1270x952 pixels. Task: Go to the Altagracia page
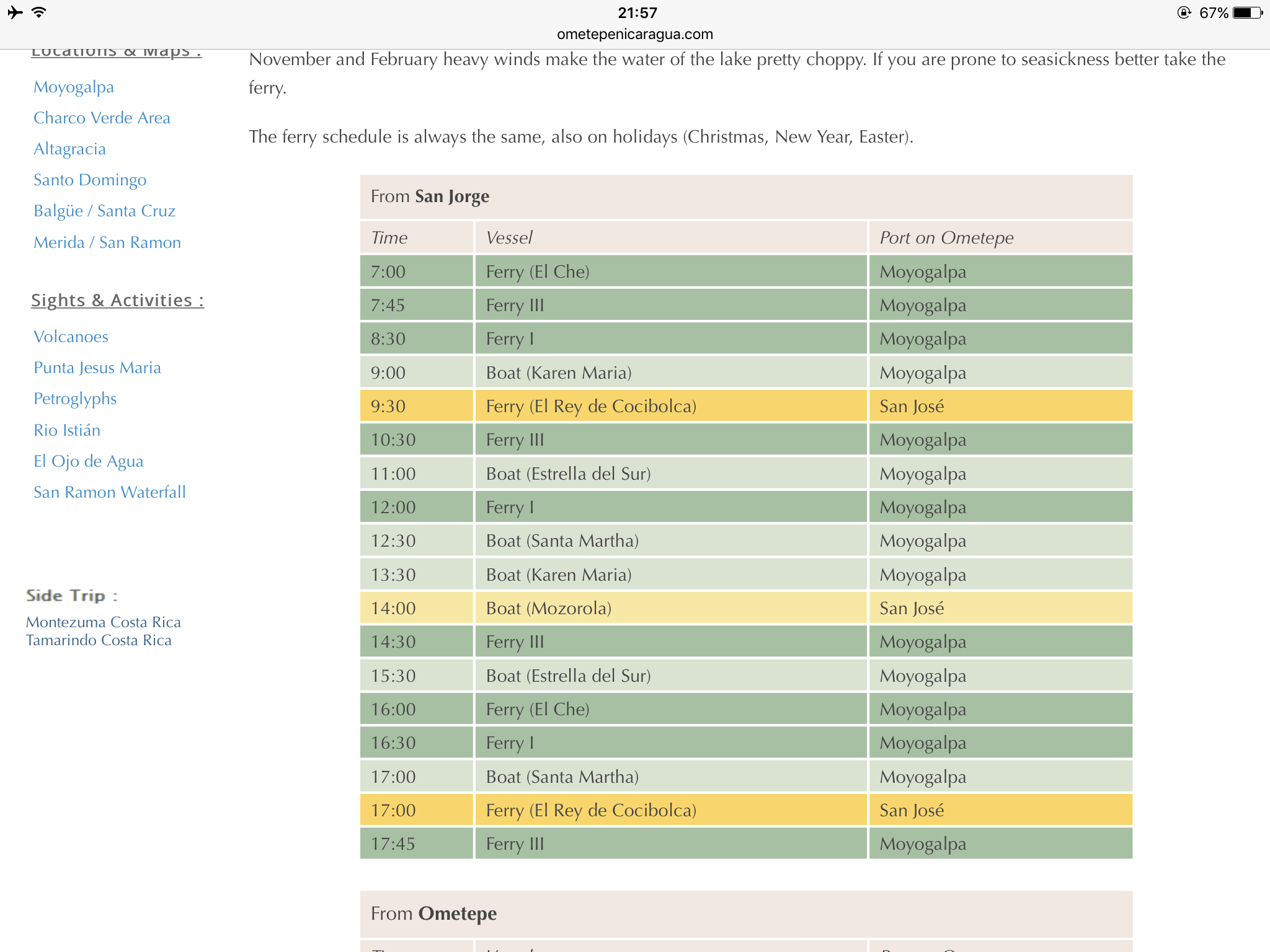click(69, 149)
